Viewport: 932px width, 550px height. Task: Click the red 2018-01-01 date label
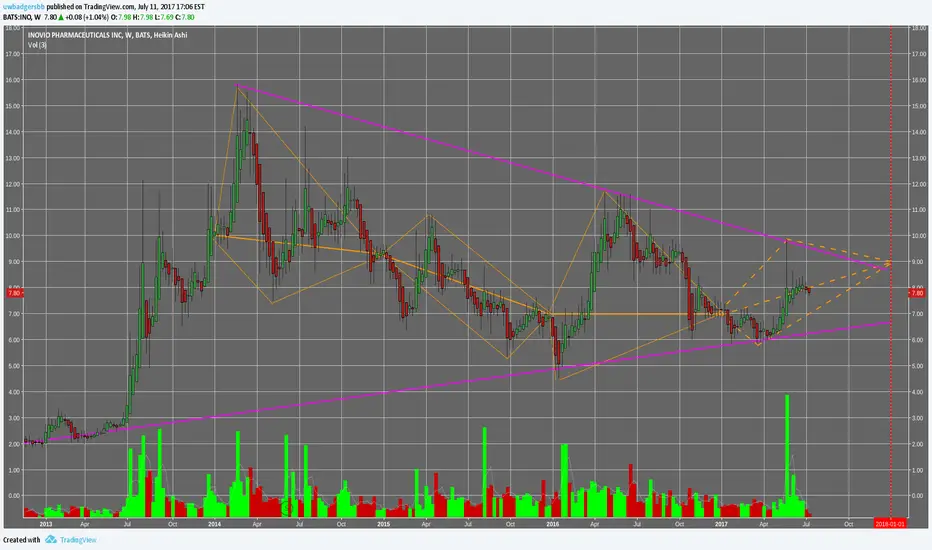click(890, 524)
